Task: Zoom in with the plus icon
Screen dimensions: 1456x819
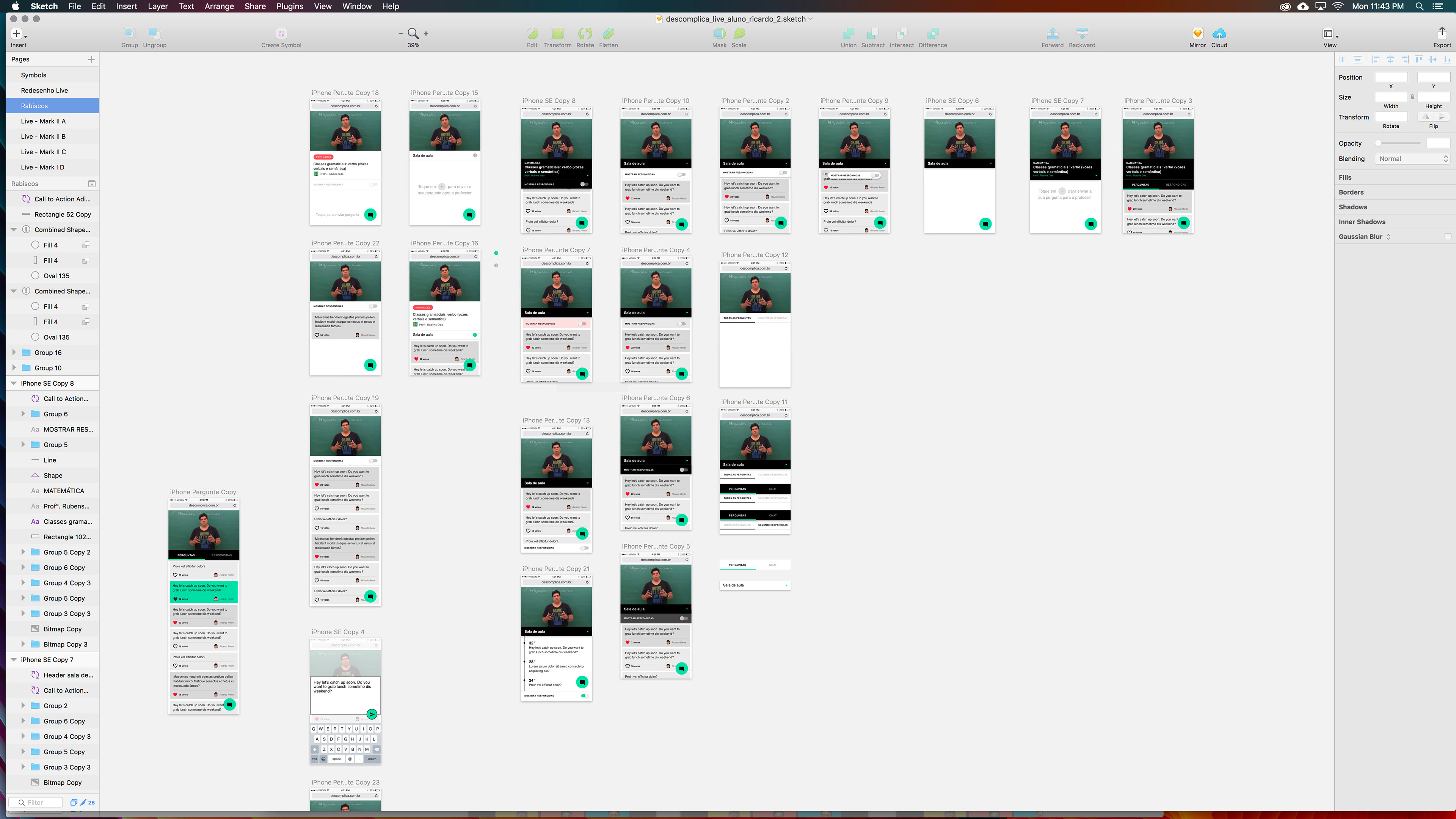Action: coord(426,33)
